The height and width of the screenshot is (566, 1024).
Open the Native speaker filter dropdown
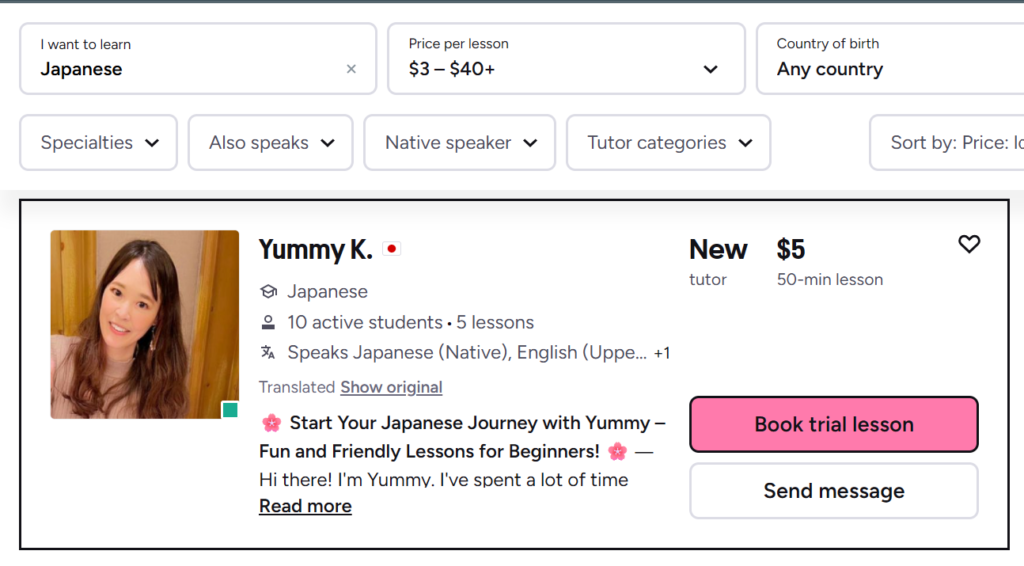(460, 143)
